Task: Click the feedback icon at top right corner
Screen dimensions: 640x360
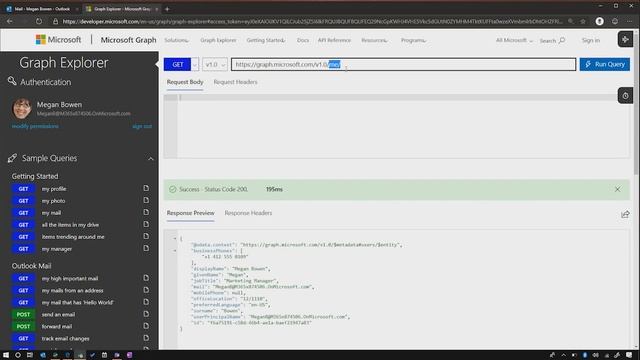Action: coord(625,39)
